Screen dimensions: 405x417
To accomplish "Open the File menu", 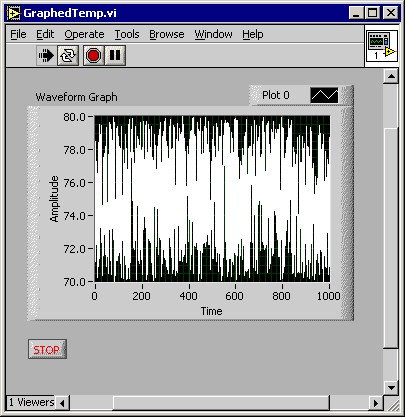I will click(18, 34).
